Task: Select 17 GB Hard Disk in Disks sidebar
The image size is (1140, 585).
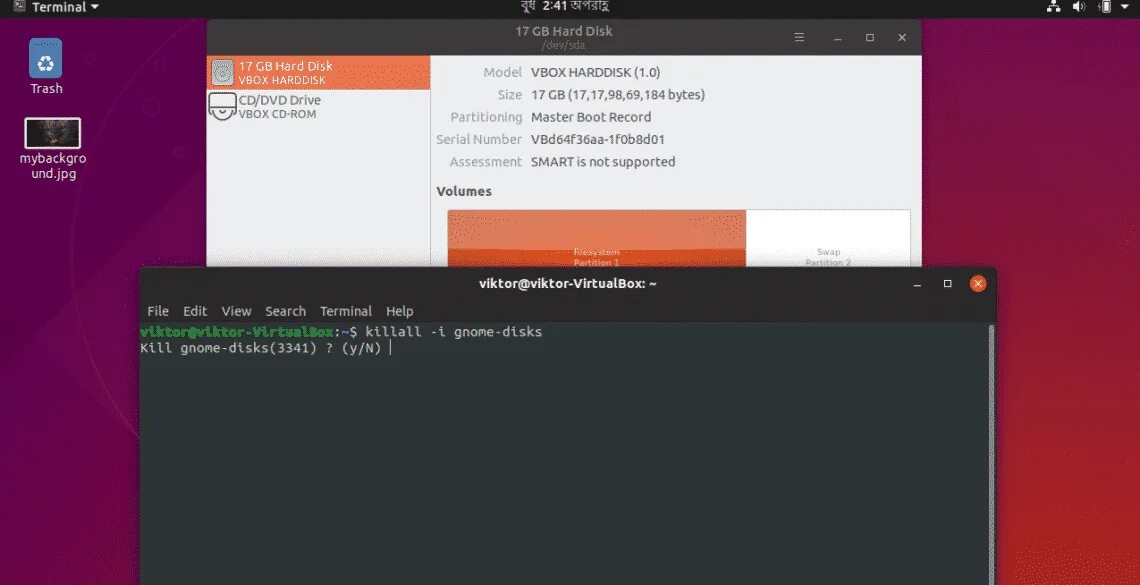Action: click(318, 73)
